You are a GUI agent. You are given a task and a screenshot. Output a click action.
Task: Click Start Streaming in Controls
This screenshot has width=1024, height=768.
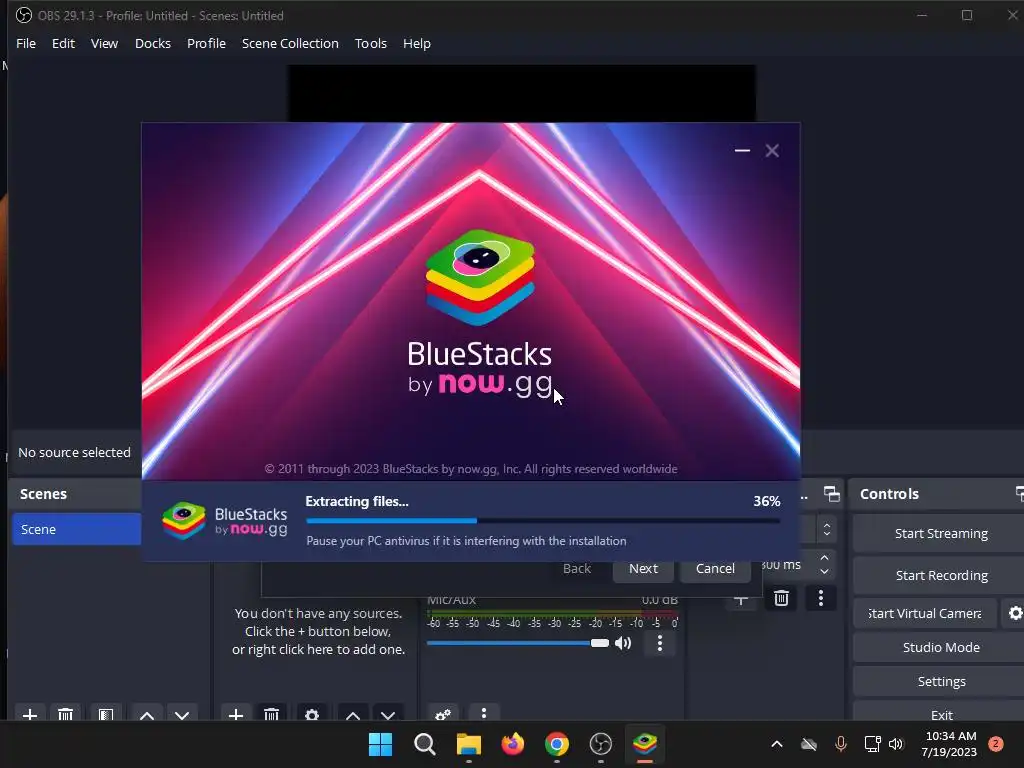point(940,534)
